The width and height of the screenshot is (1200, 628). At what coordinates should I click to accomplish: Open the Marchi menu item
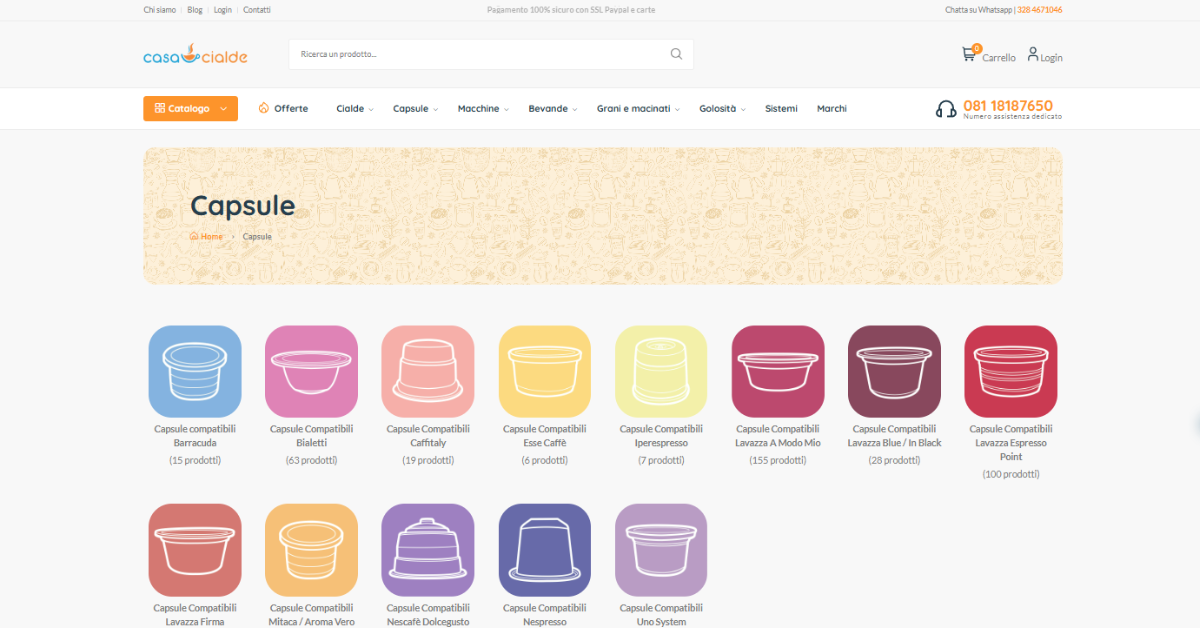point(832,108)
